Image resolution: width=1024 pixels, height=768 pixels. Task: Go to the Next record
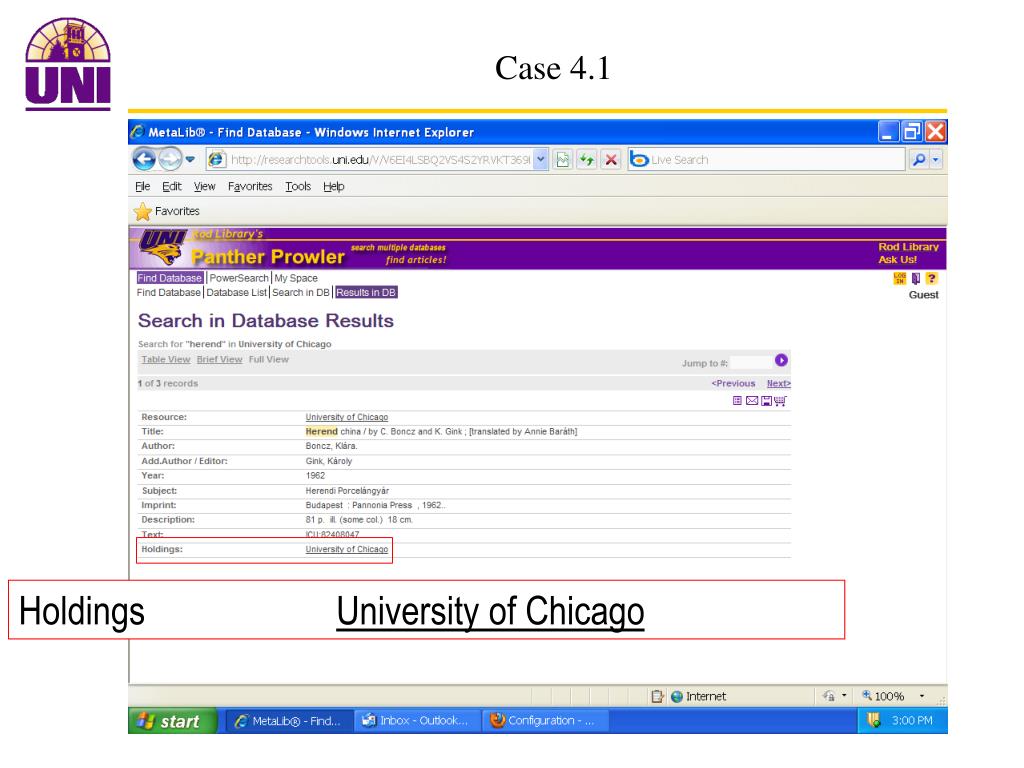778,383
